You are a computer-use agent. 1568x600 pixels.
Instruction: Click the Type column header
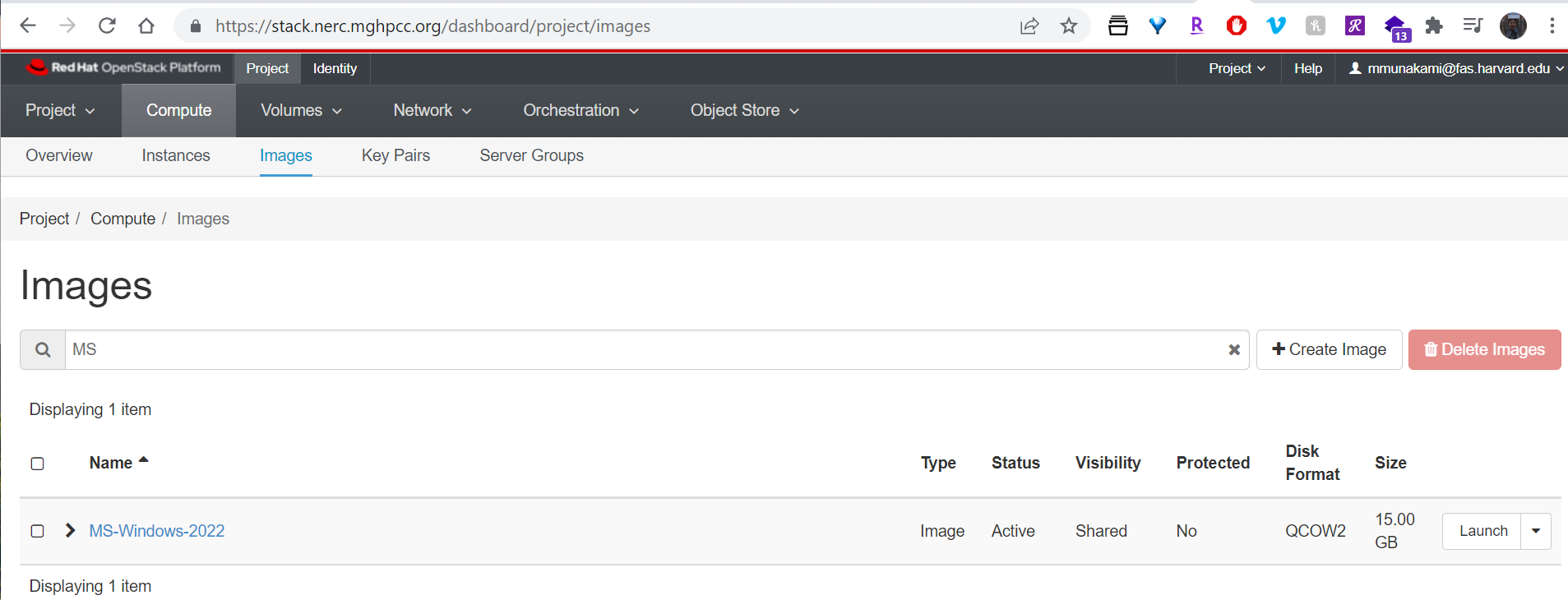[938, 463]
